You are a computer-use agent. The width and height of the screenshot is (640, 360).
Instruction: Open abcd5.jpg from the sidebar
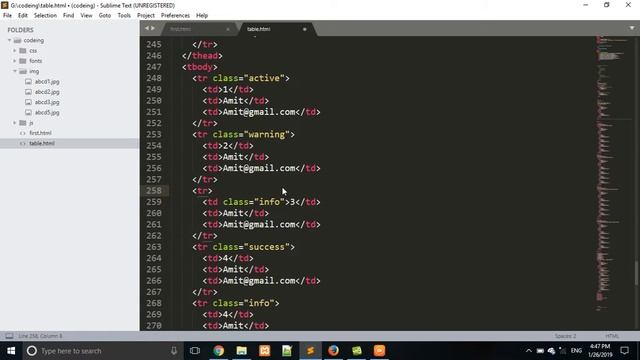point(47,112)
